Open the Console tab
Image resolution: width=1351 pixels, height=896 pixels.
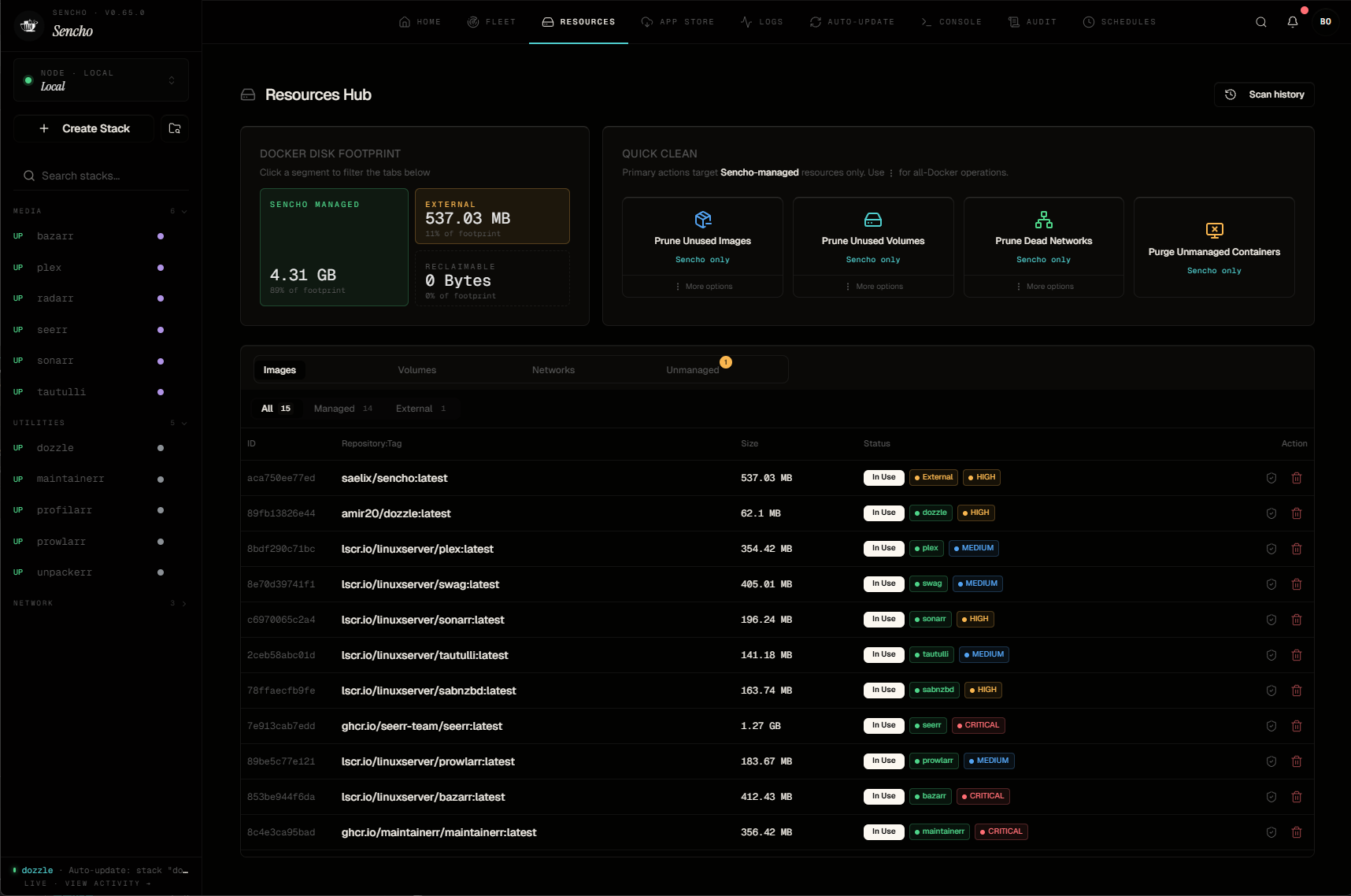tap(952, 22)
